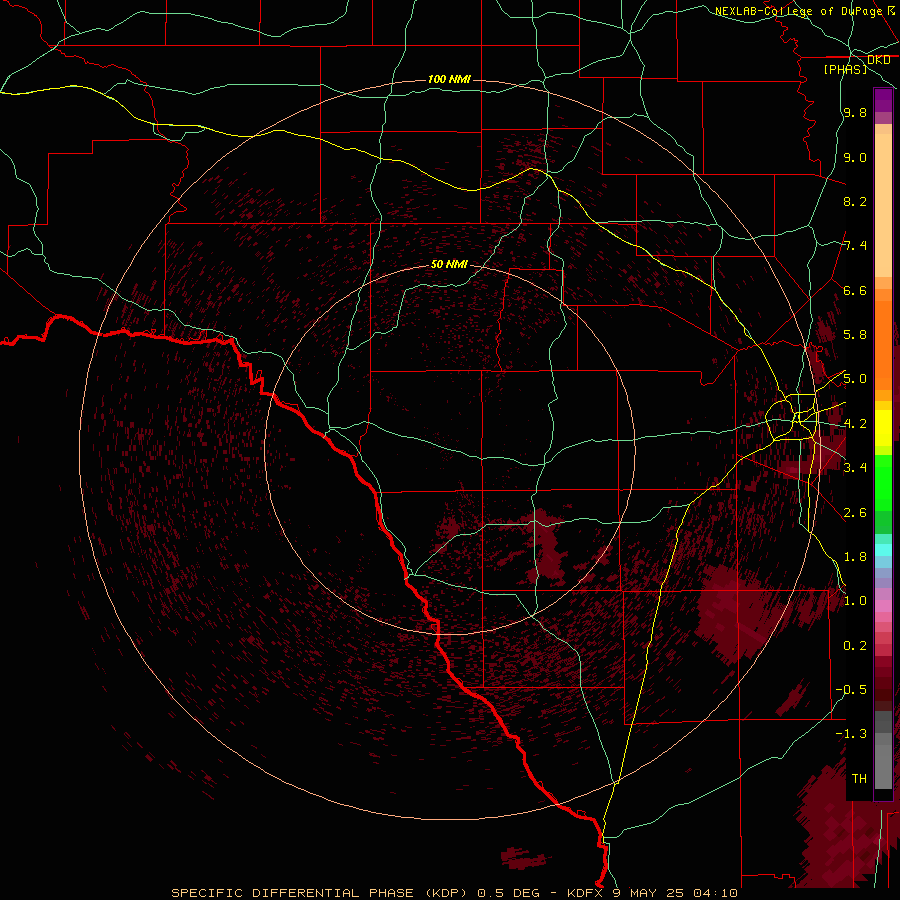
Task: Click the [PHAS] units label above color bar
Action: point(845,69)
